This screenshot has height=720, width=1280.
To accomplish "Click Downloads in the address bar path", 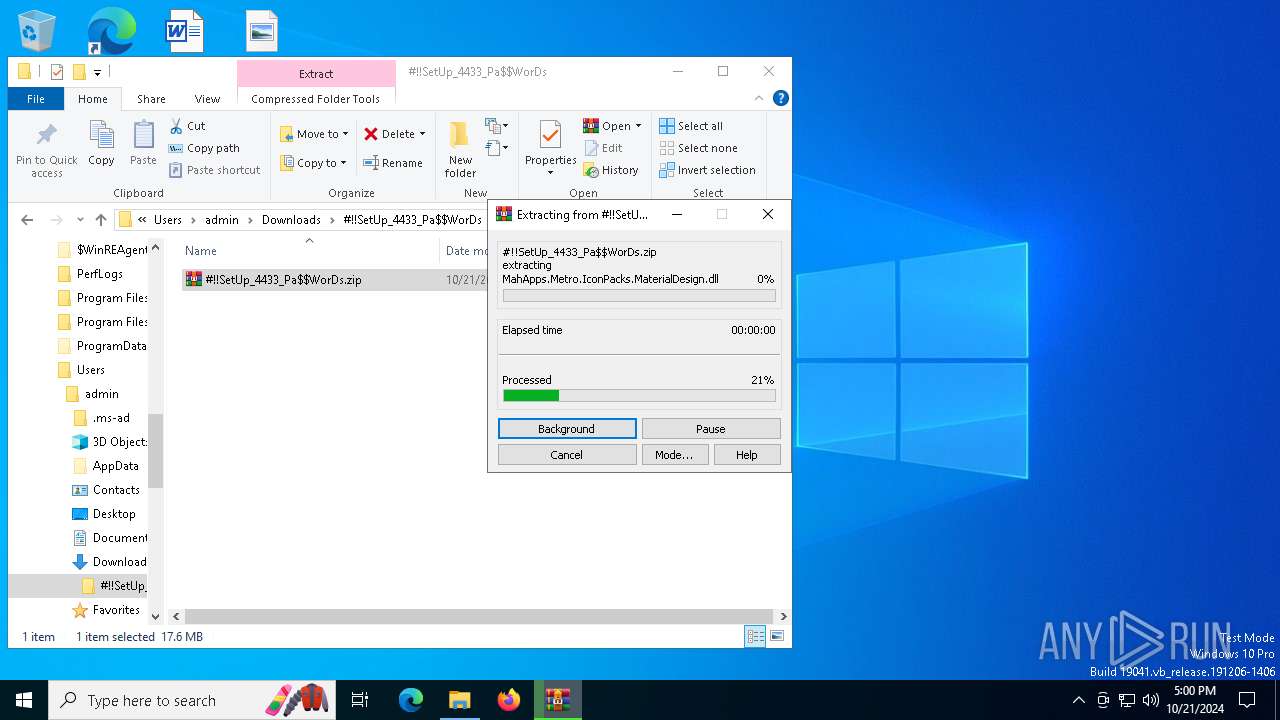I will coord(291,220).
